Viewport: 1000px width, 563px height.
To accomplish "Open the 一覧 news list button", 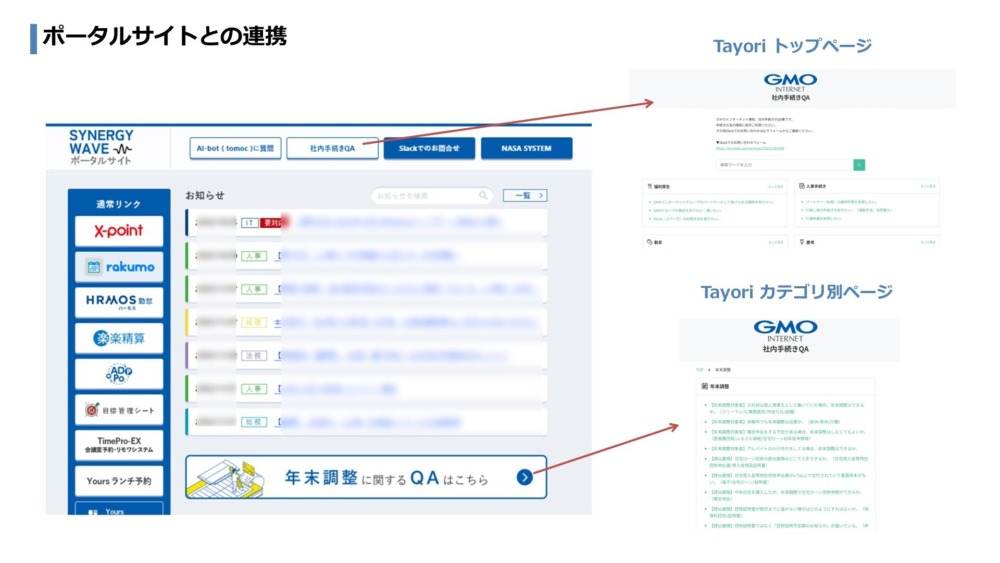I will [524, 196].
